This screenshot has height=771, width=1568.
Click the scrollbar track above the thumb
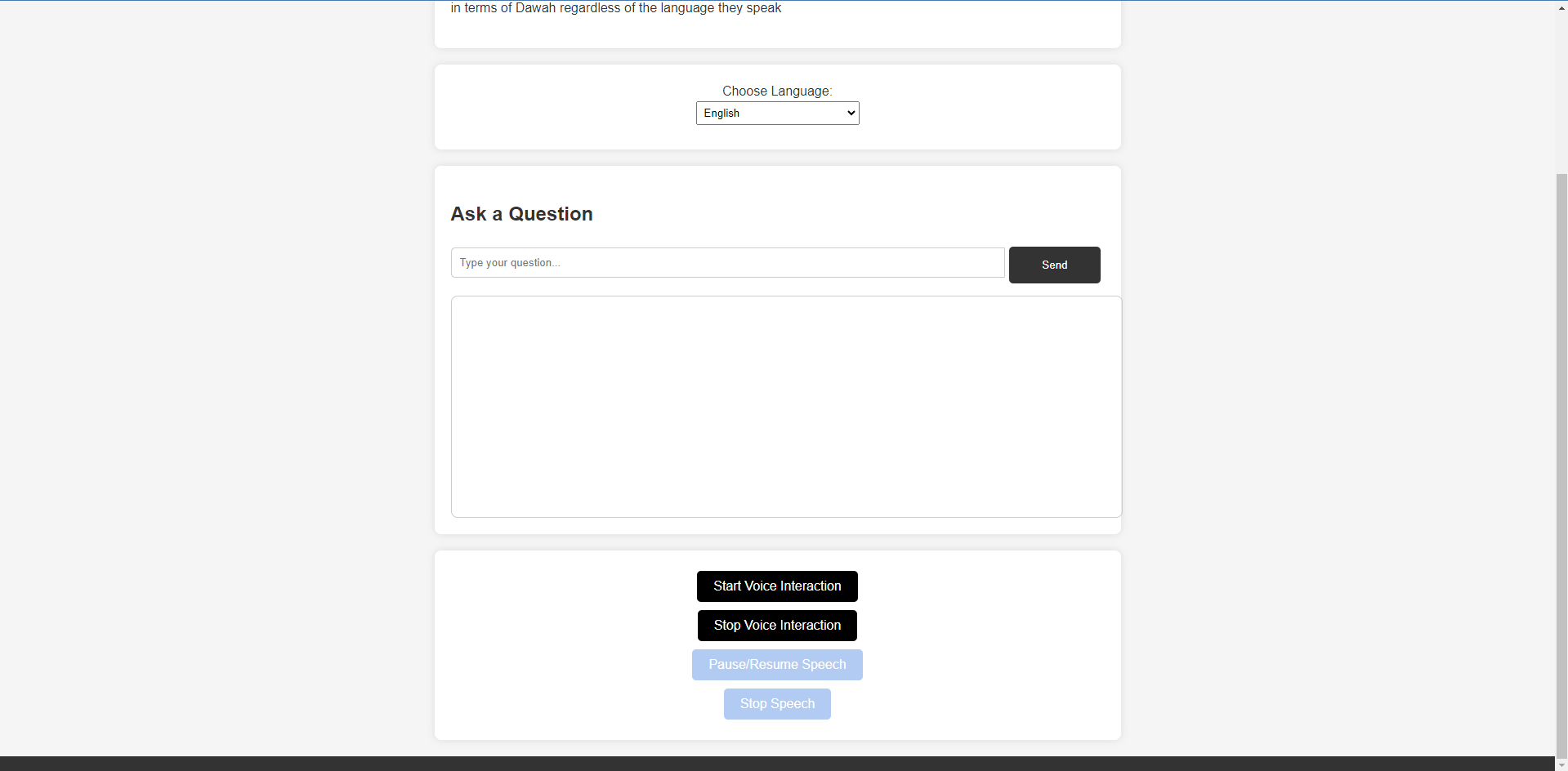(1561, 94)
